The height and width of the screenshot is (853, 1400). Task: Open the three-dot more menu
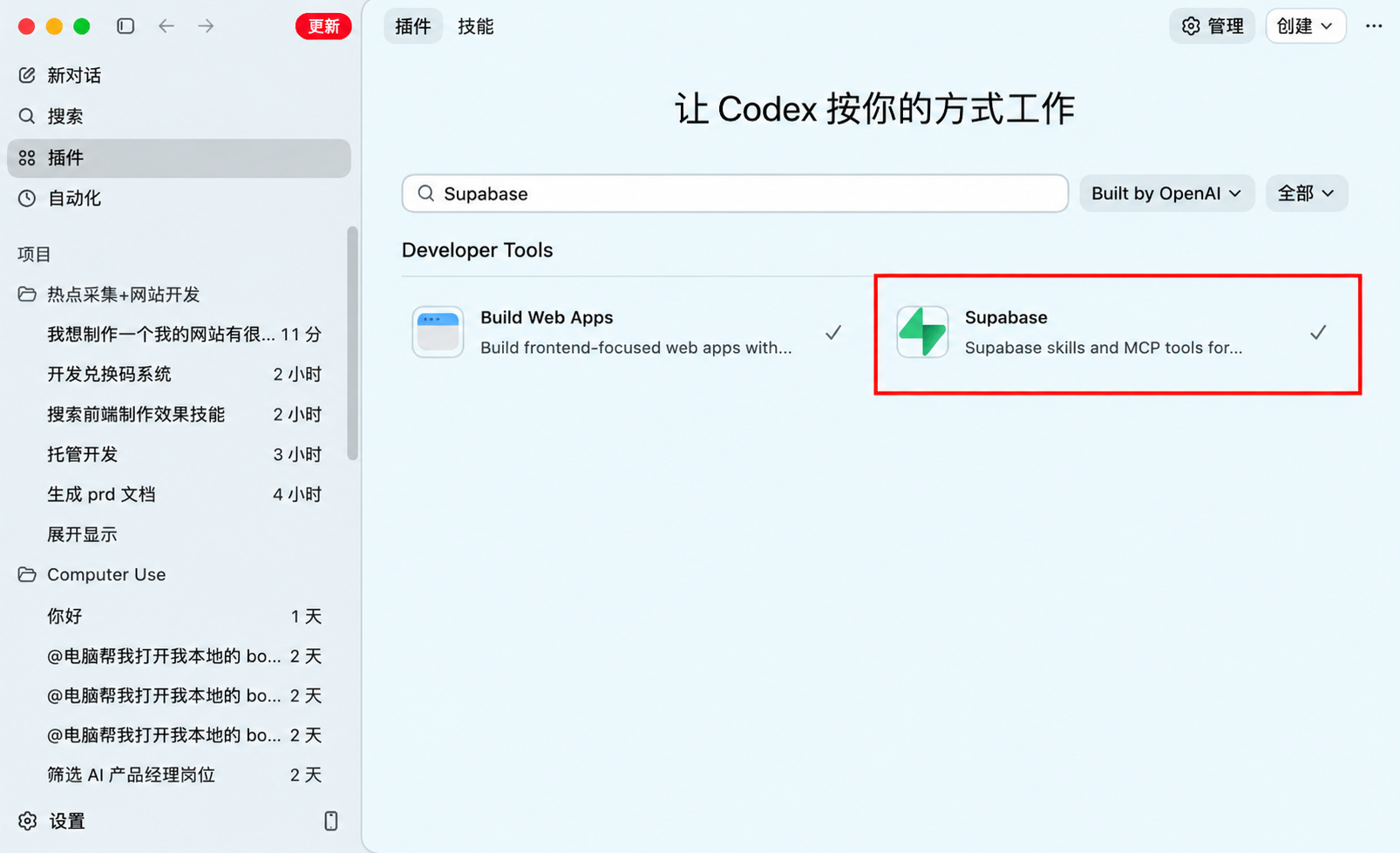[1374, 26]
